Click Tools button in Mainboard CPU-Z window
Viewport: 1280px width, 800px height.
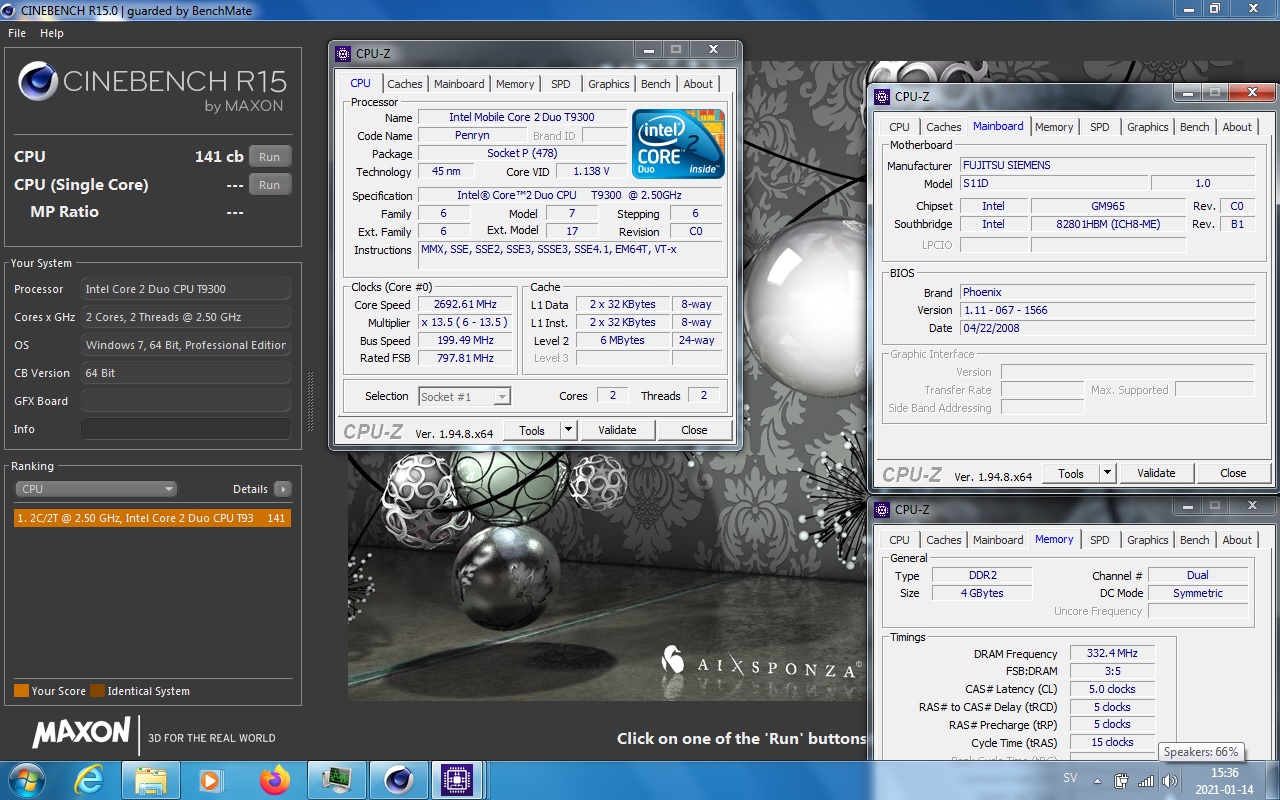tap(1071, 473)
